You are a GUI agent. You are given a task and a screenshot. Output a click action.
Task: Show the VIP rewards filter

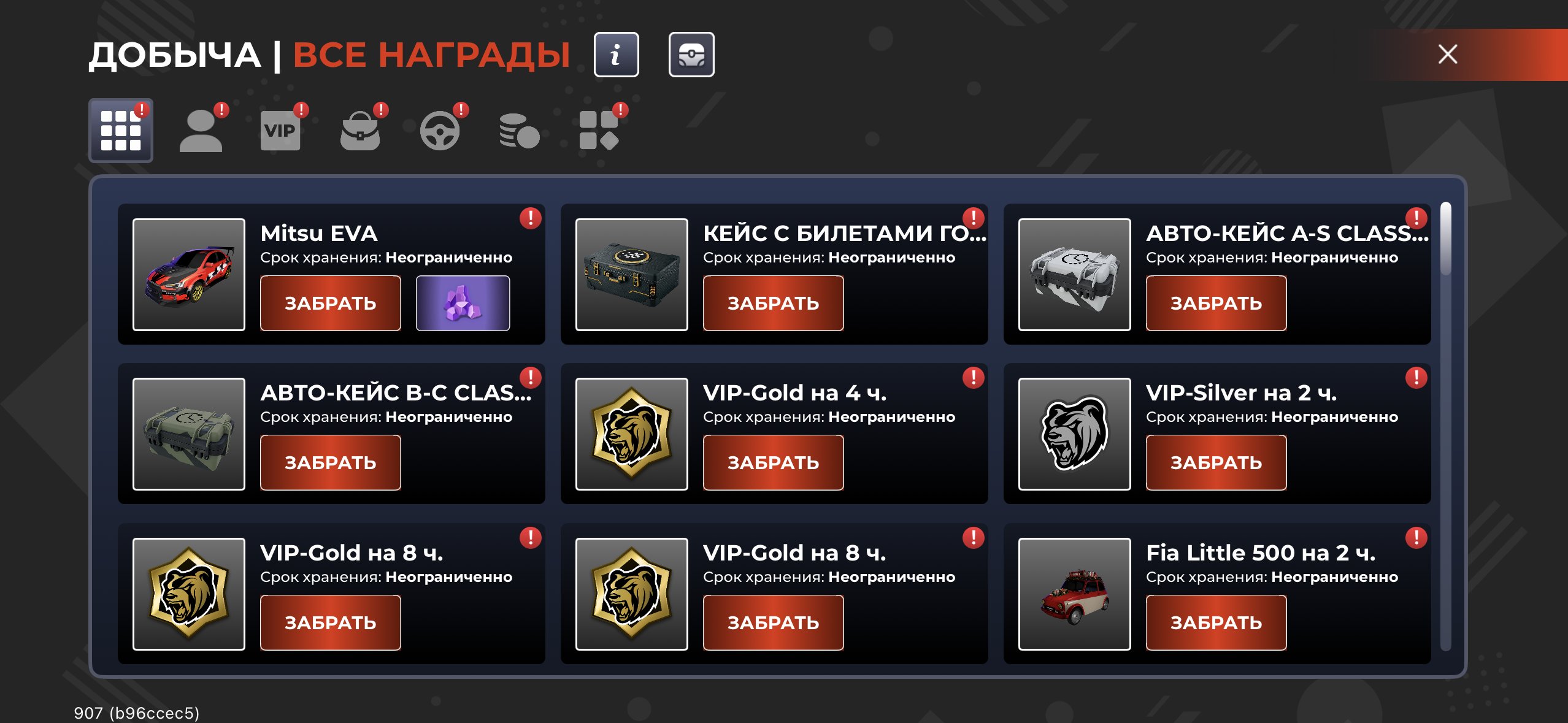click(x=280, y=130)
